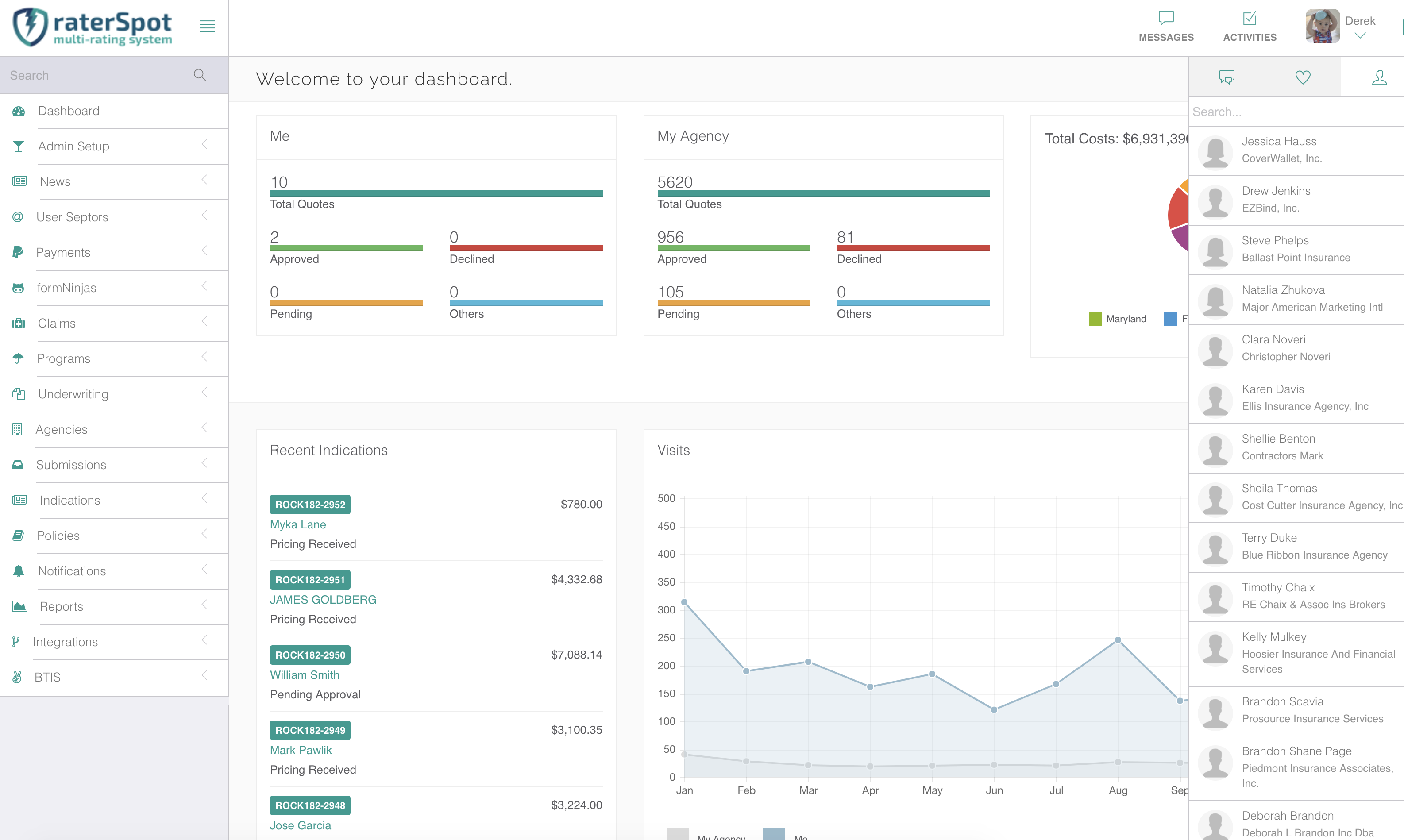Expand the Underwriting menu chevron
Viewport: 1404px width, 840px height.
[x=204, y=392]
